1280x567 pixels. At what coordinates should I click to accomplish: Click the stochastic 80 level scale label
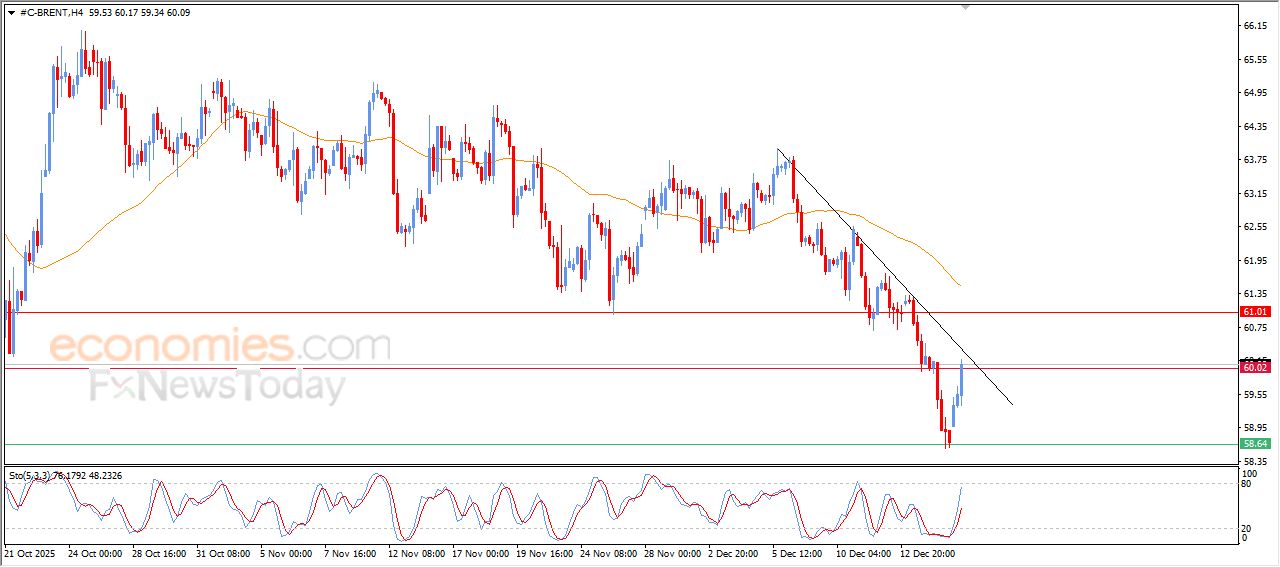click(1247, 484)
